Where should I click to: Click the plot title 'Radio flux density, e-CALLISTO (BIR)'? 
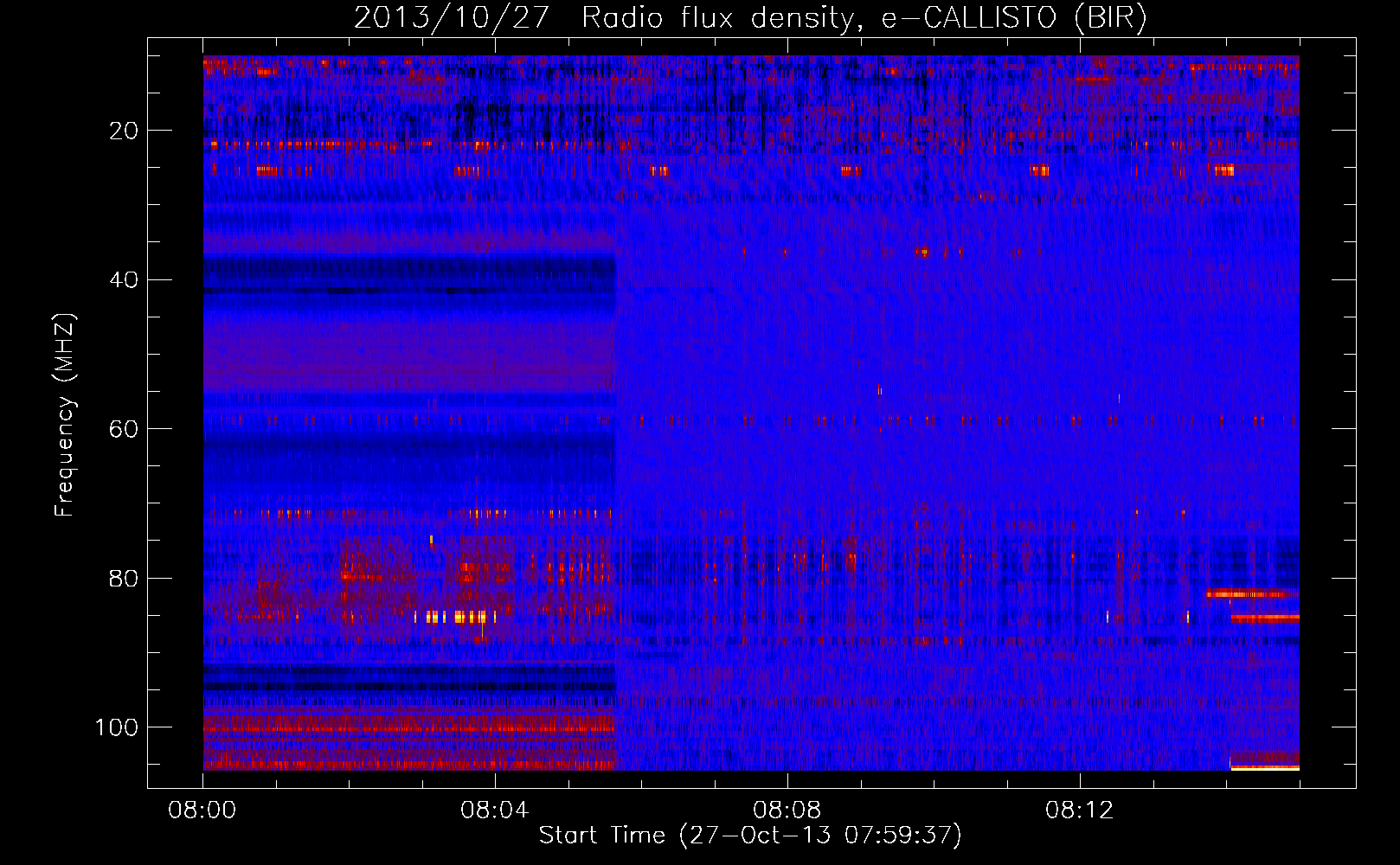click(864, 18)
